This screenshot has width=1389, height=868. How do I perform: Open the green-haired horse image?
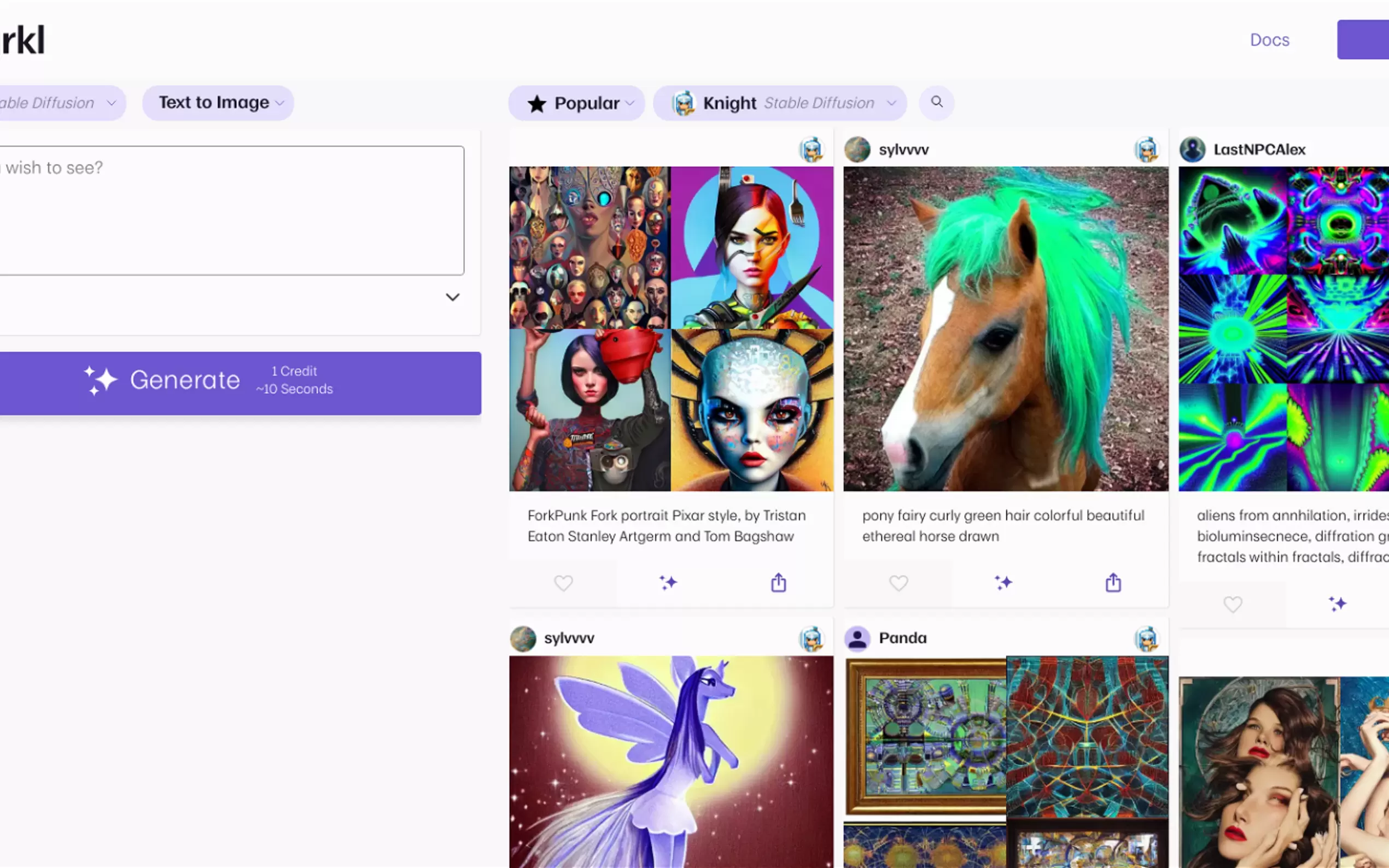click(1006, 329)
